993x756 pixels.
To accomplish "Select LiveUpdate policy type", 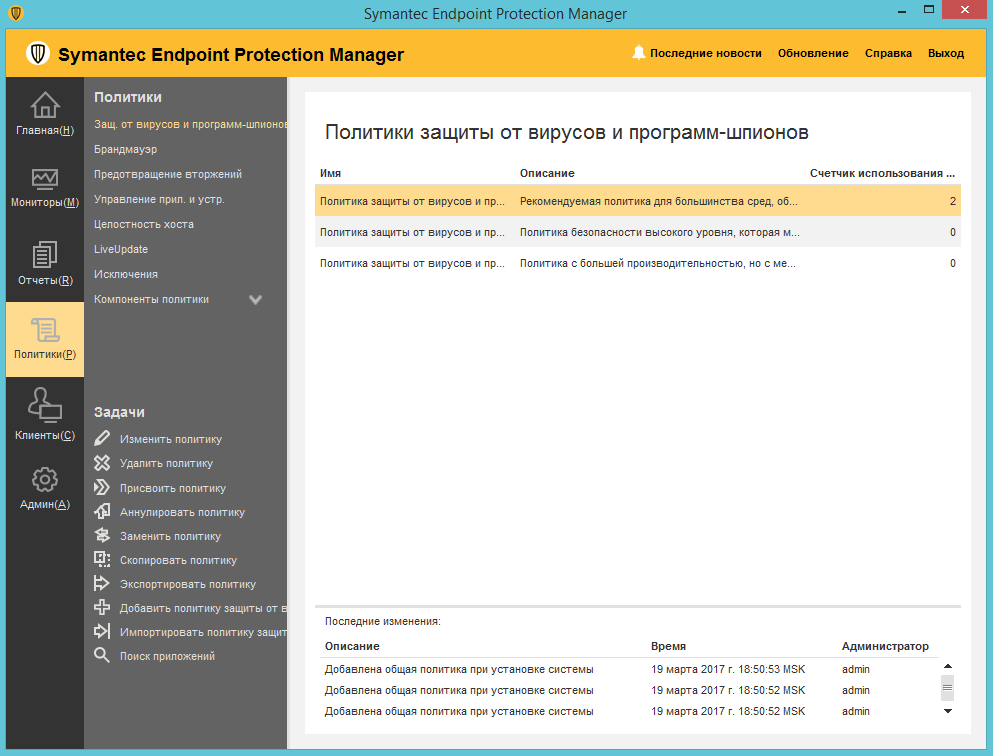I will pos(121,249).
